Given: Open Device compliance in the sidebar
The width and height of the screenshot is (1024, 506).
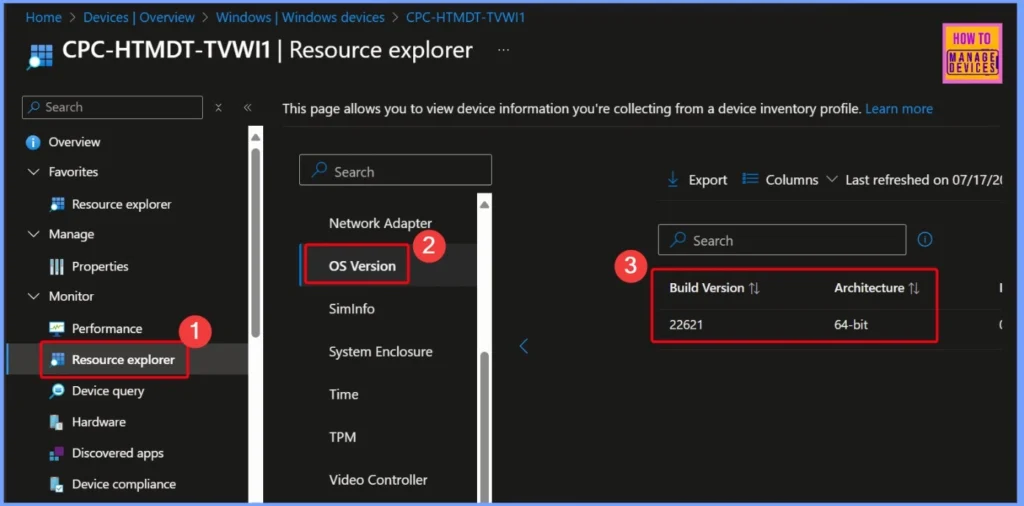Looking at the screenshot, I should click(x=123, y=484).
